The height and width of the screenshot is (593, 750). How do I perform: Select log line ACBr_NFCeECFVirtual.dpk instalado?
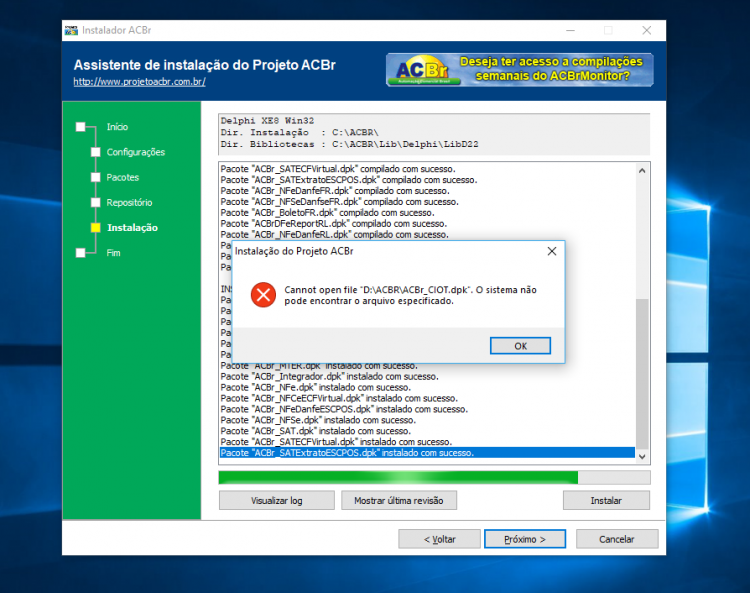339,398
